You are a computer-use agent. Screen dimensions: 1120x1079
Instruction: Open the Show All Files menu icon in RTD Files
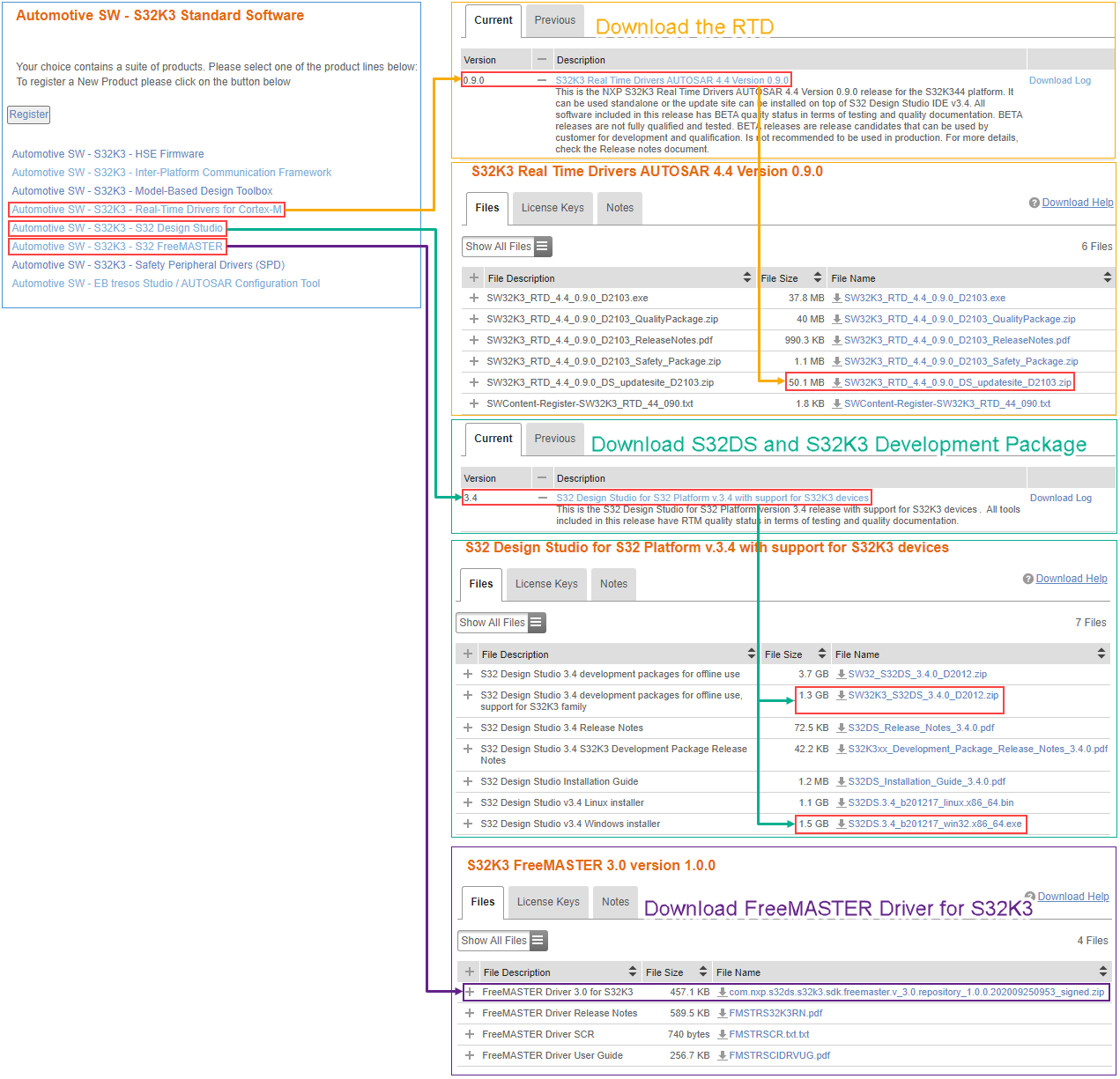[540, 247]
